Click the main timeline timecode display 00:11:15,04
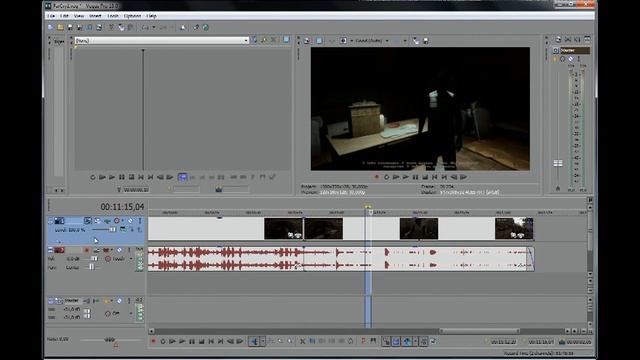640x360 pixels. coord(122,207)
